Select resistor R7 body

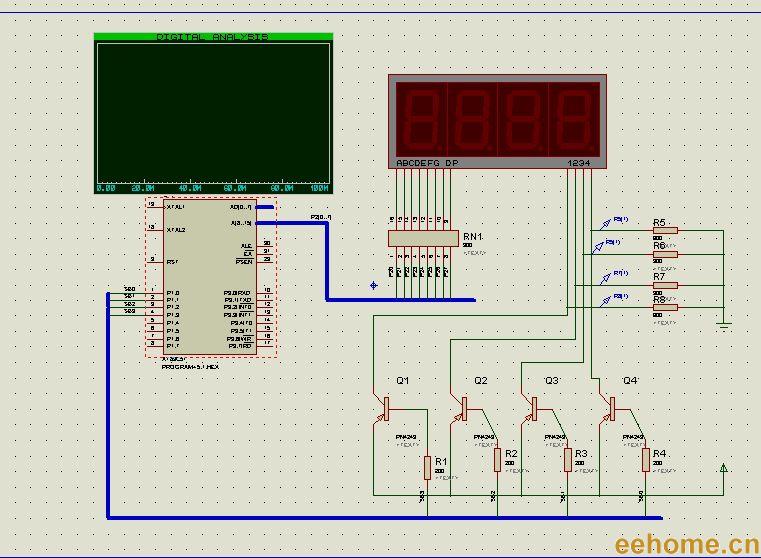(665, 285)
